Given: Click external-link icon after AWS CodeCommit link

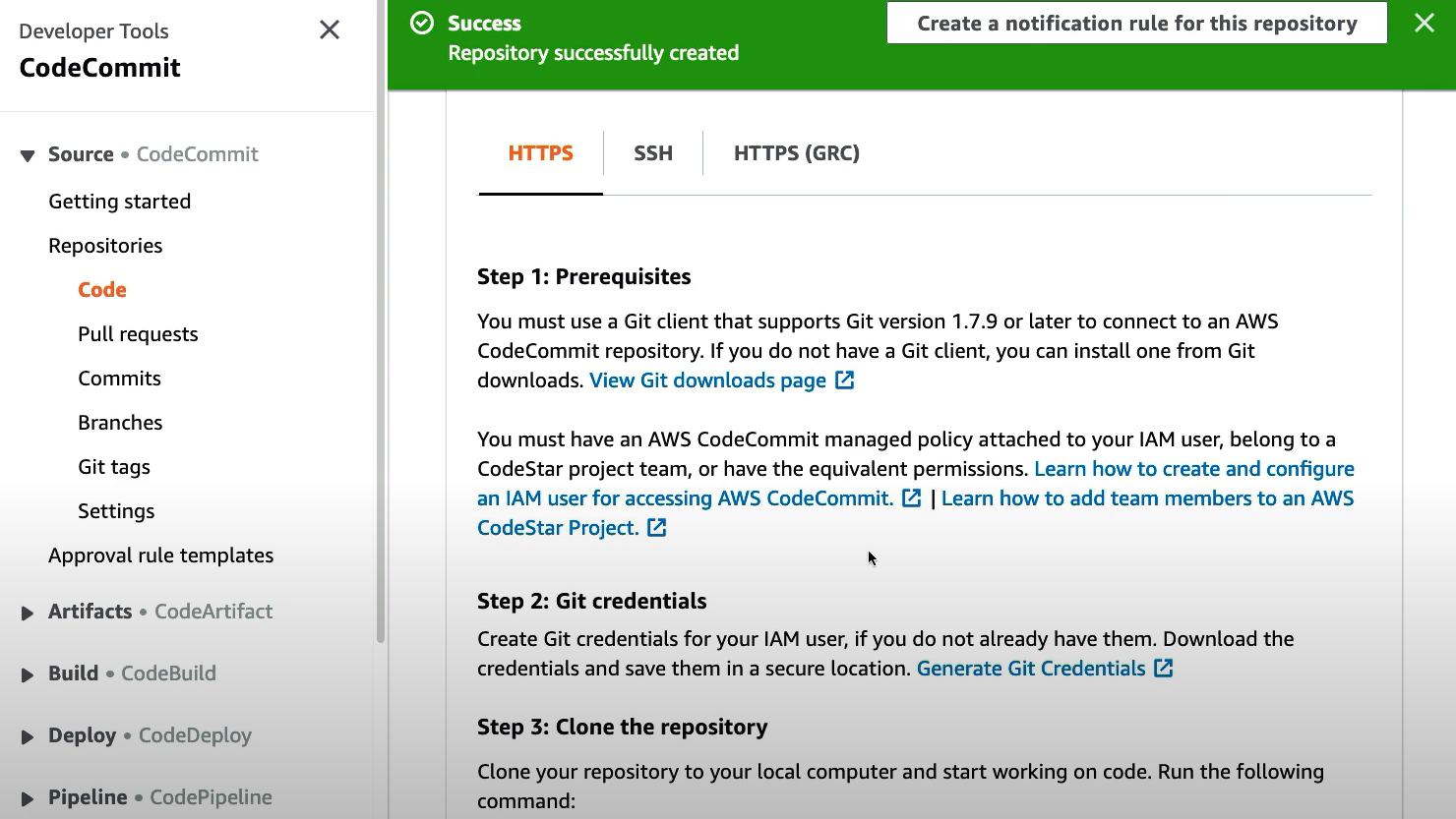Looking at the screenshot, I should 912,497.
